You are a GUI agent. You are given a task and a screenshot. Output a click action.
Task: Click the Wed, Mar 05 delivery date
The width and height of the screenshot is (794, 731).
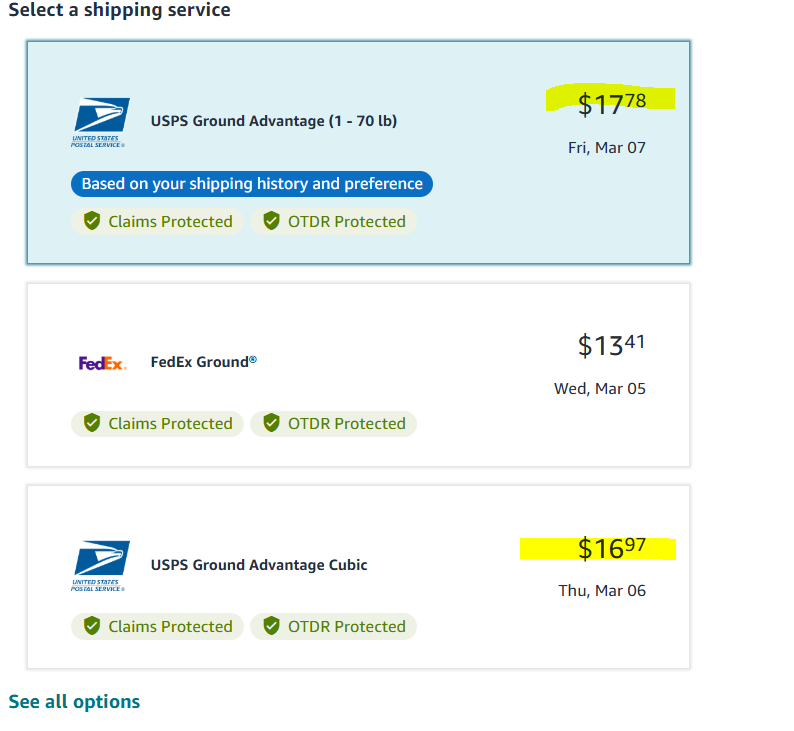click(x=600, y=389)
